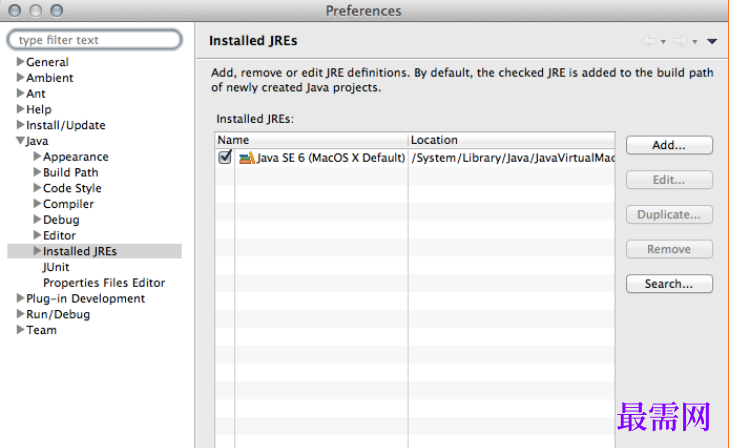This screenshot has height=448, width=729.
Task: Click the back navigation arrow icon
Action: pyautogui.click(x=649, y=41)
